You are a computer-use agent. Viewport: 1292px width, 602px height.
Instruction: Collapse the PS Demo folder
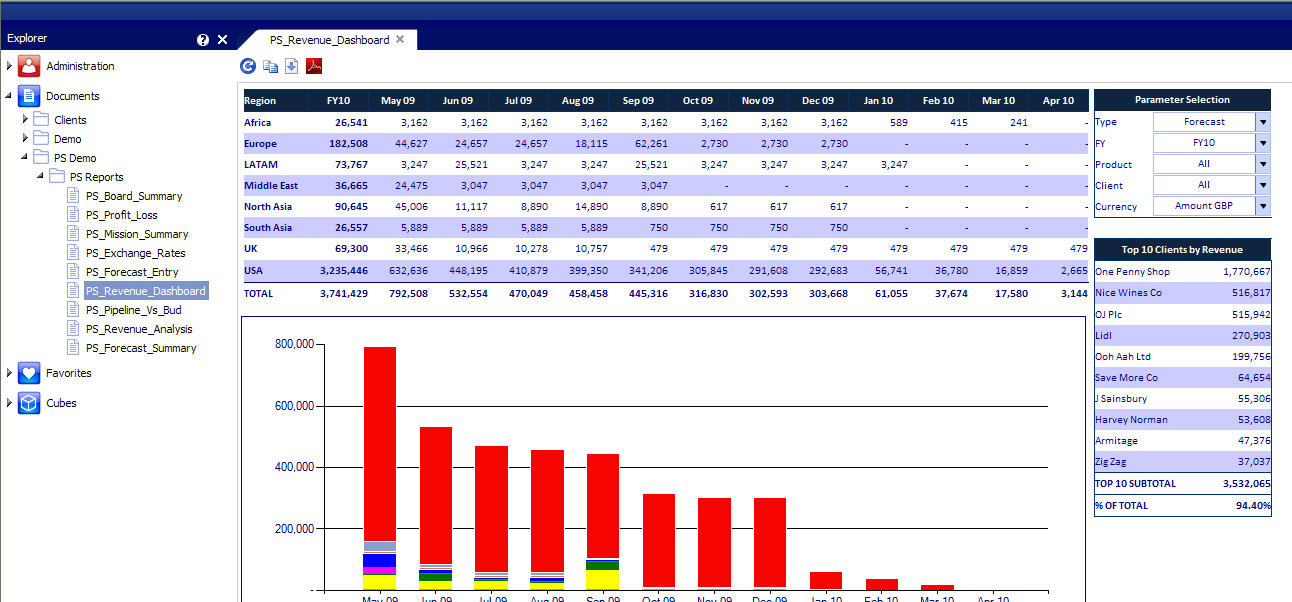(x=25, y=158)
